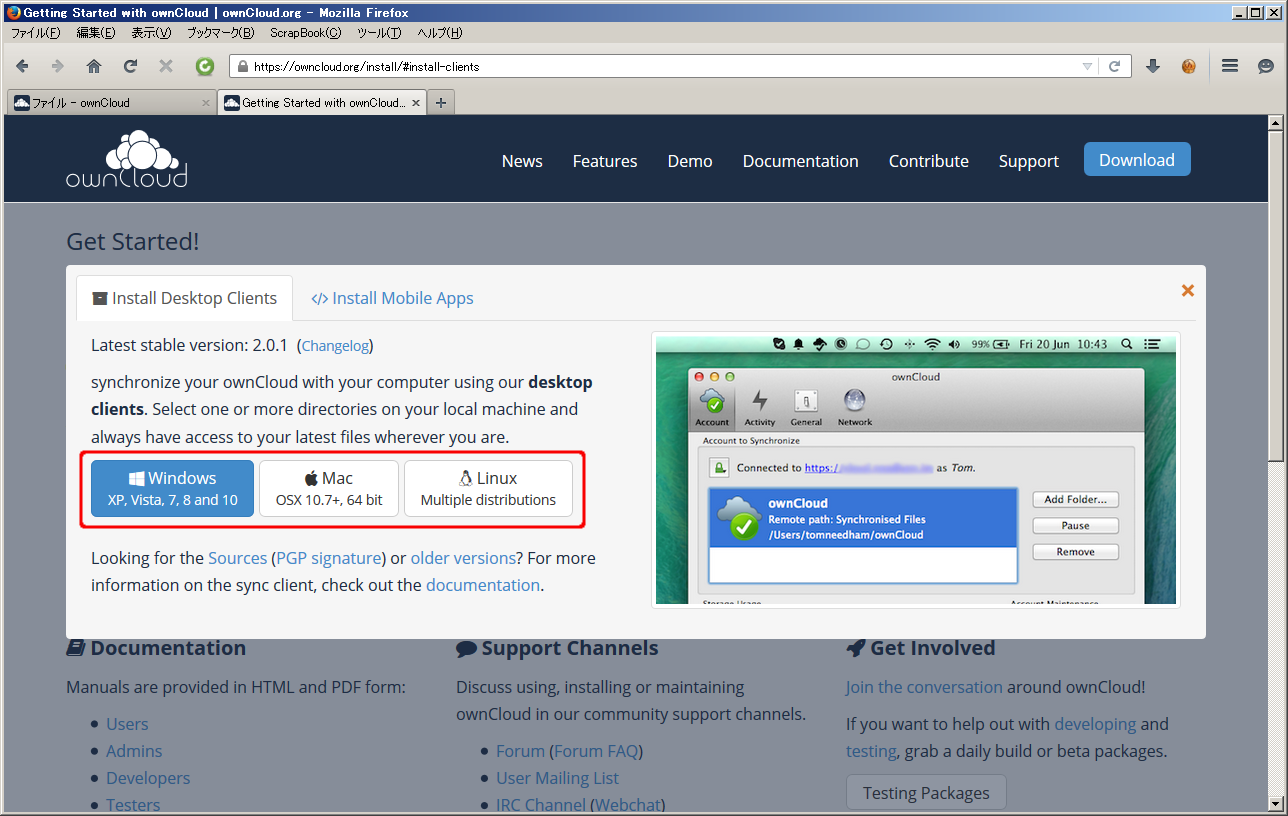Download the Windows desktop client
The image size is (1288, 816).
[x=172, y=489]
